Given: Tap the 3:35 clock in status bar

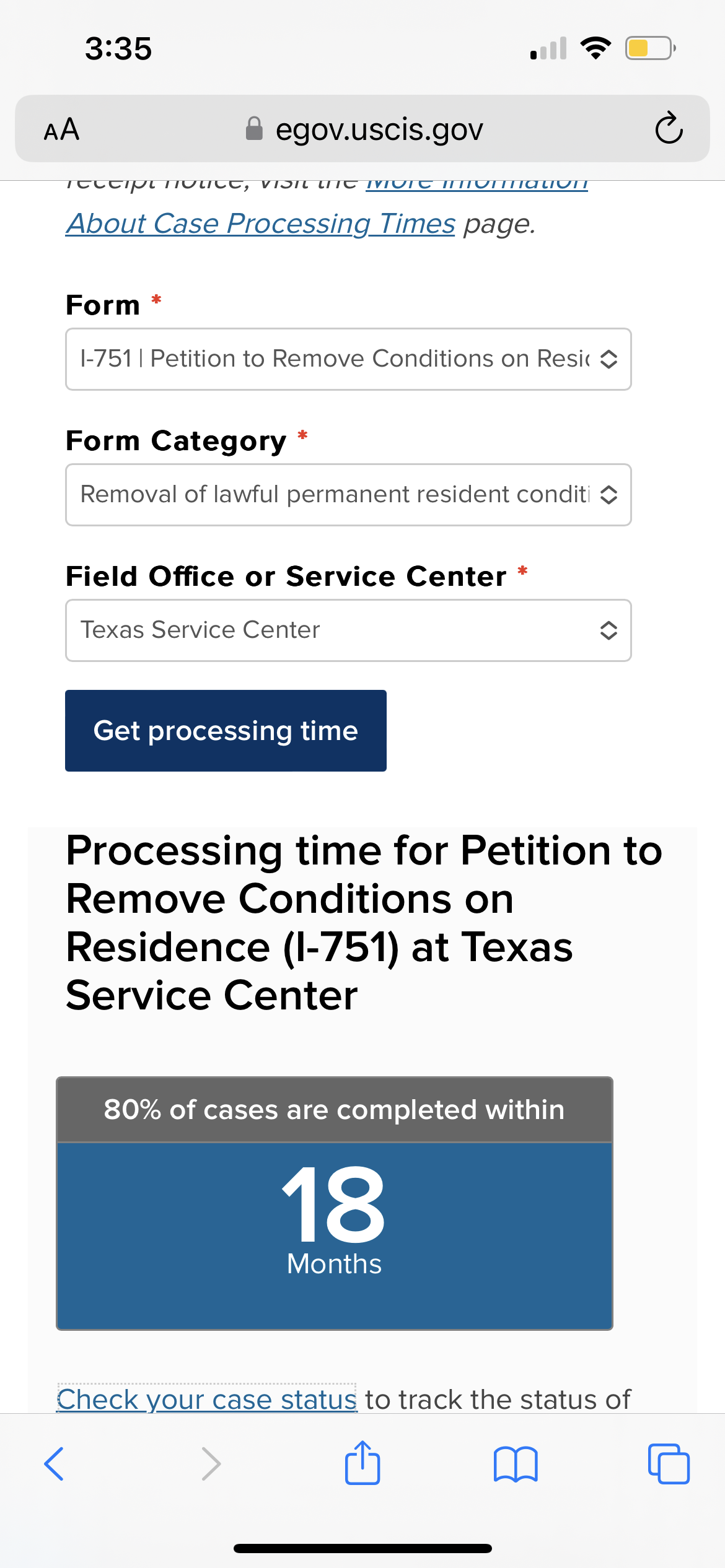Looking at the screenshot, I should (x=118, y=49).
